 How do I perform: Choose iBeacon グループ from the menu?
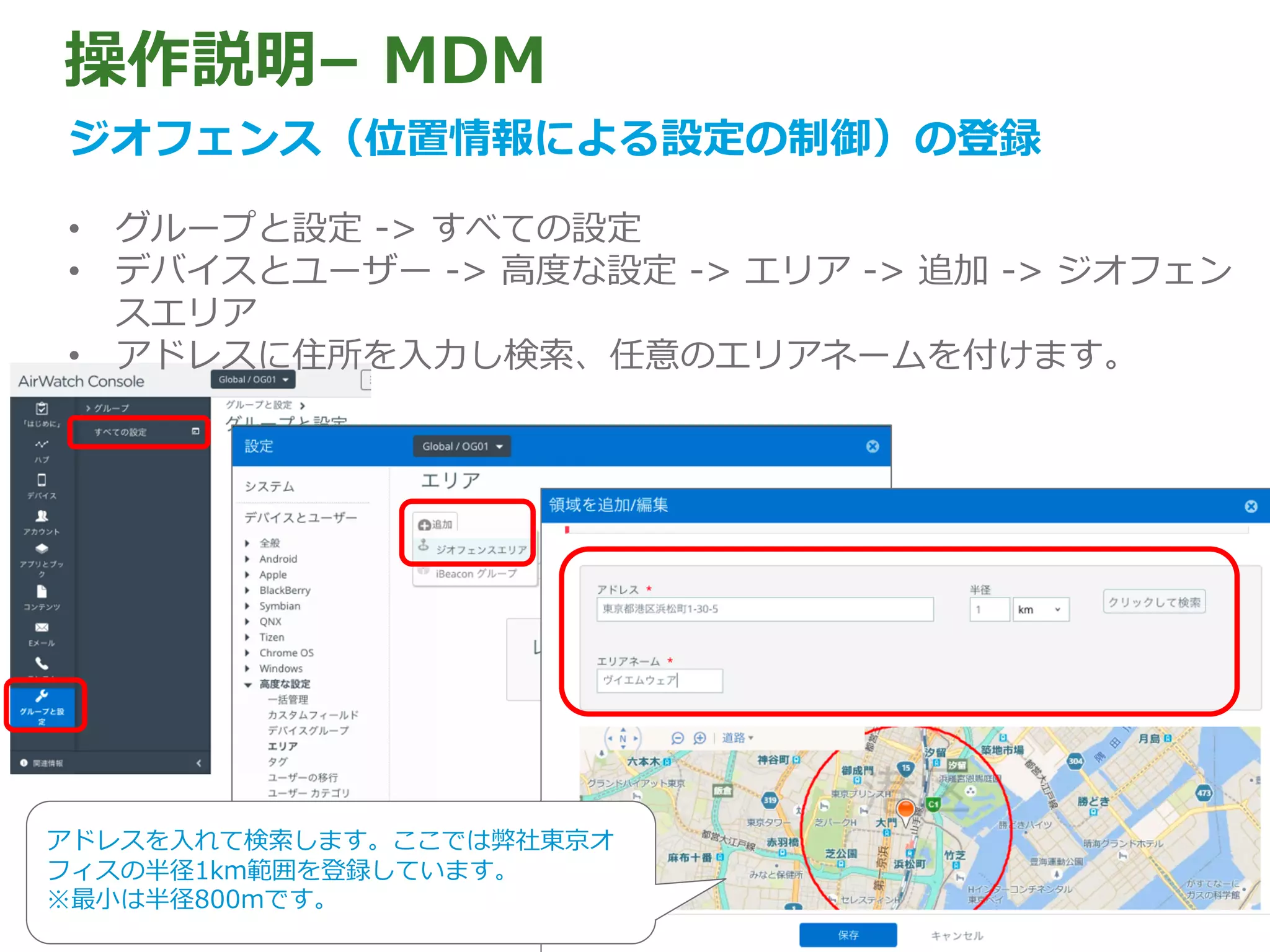point(476,574)
